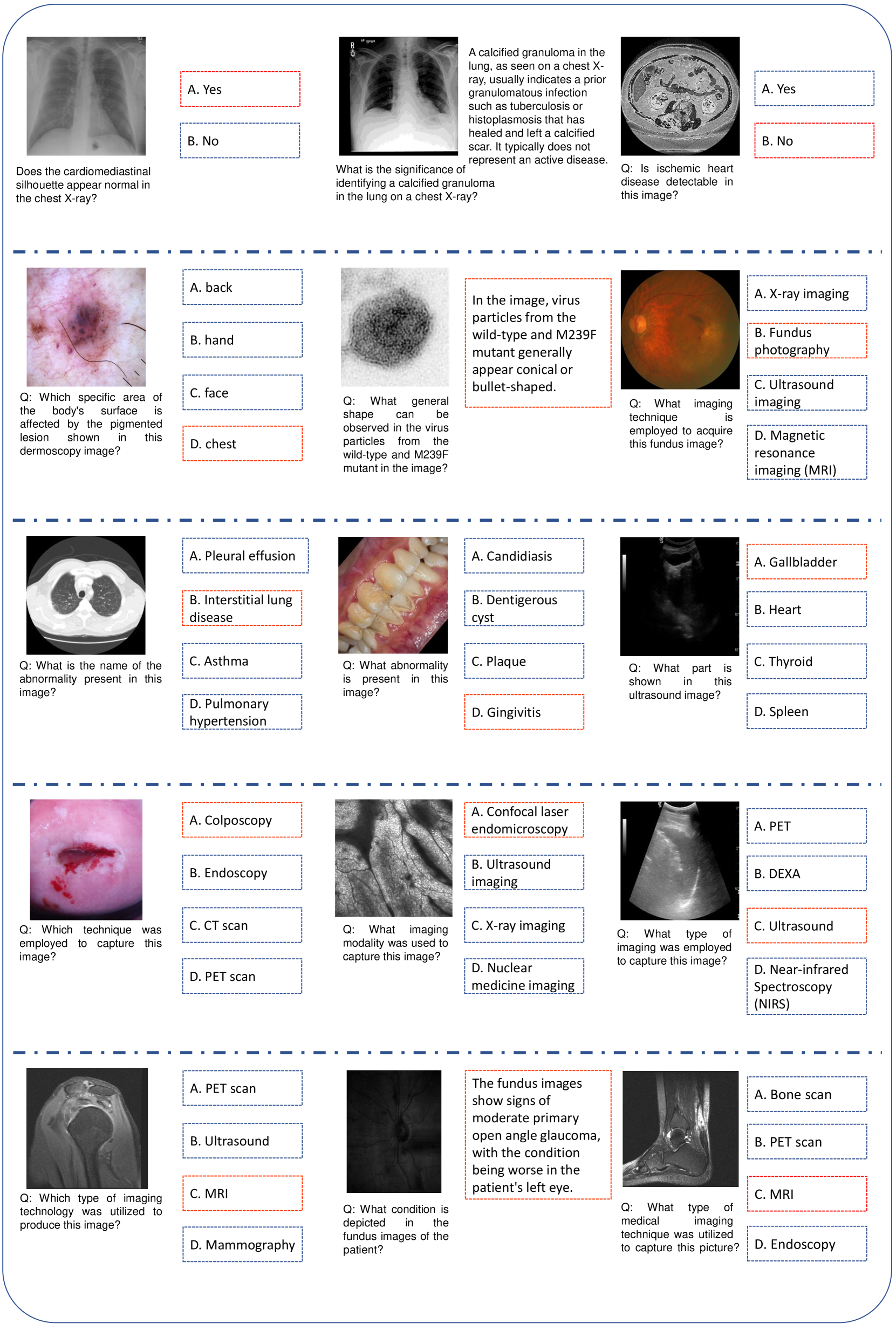
Task: Open the chest X-ray beside the calcified granuloma explanation
Action: point(398,96)
